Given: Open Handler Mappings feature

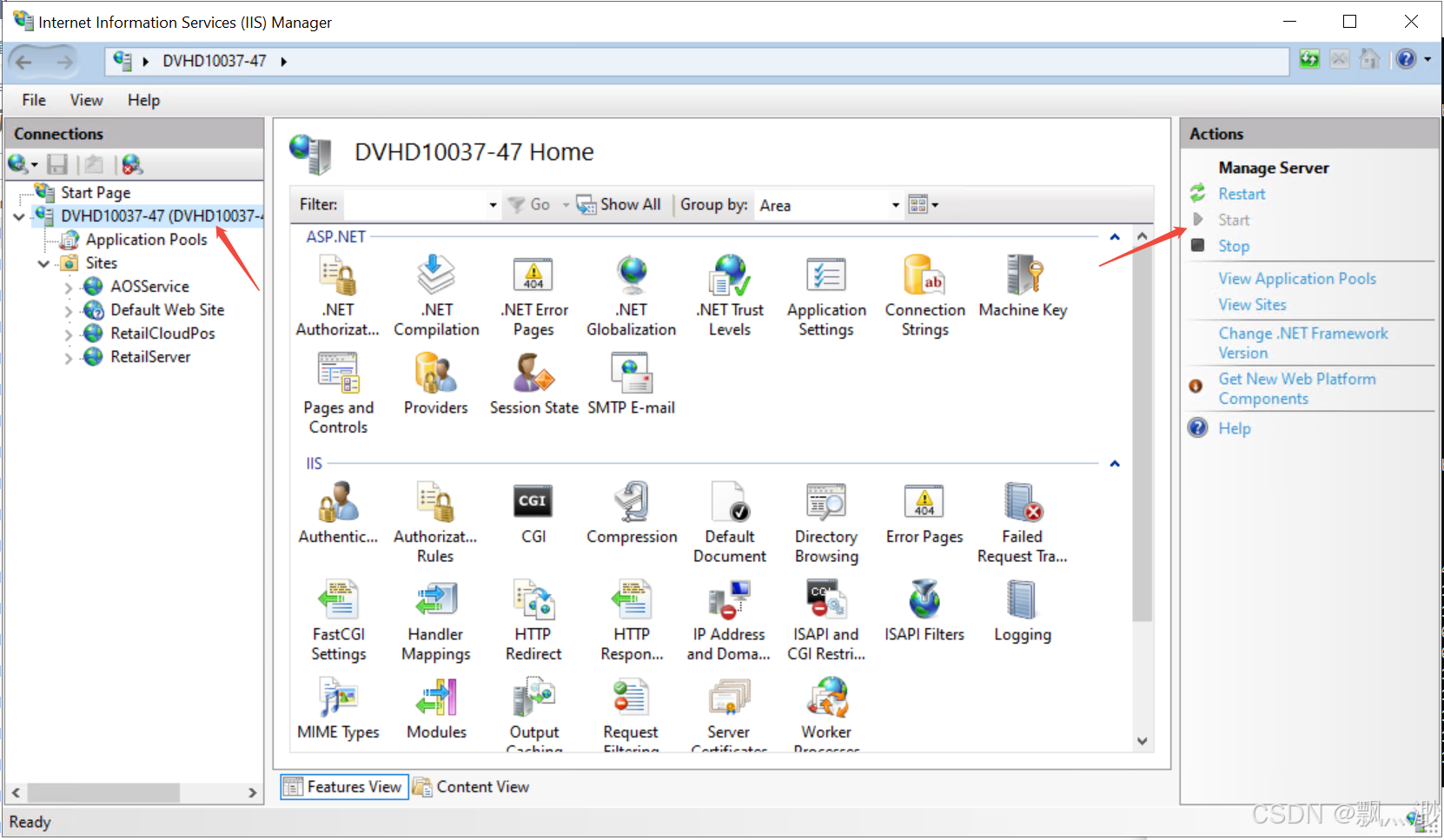Looking at the screenshot, I should 436,621.
